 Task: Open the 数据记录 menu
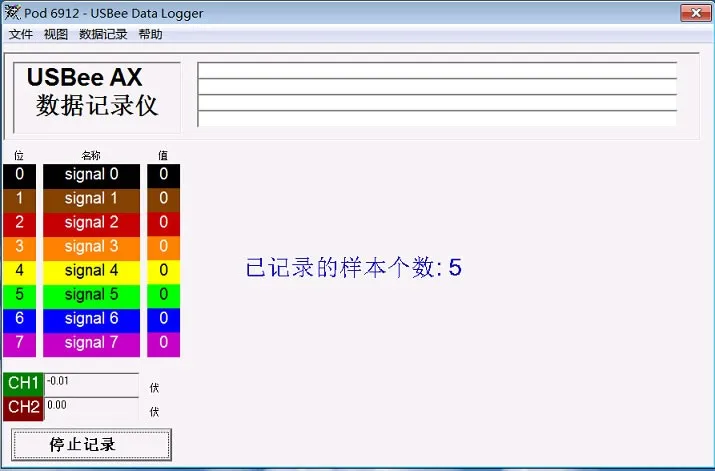[x=103, y=34]
